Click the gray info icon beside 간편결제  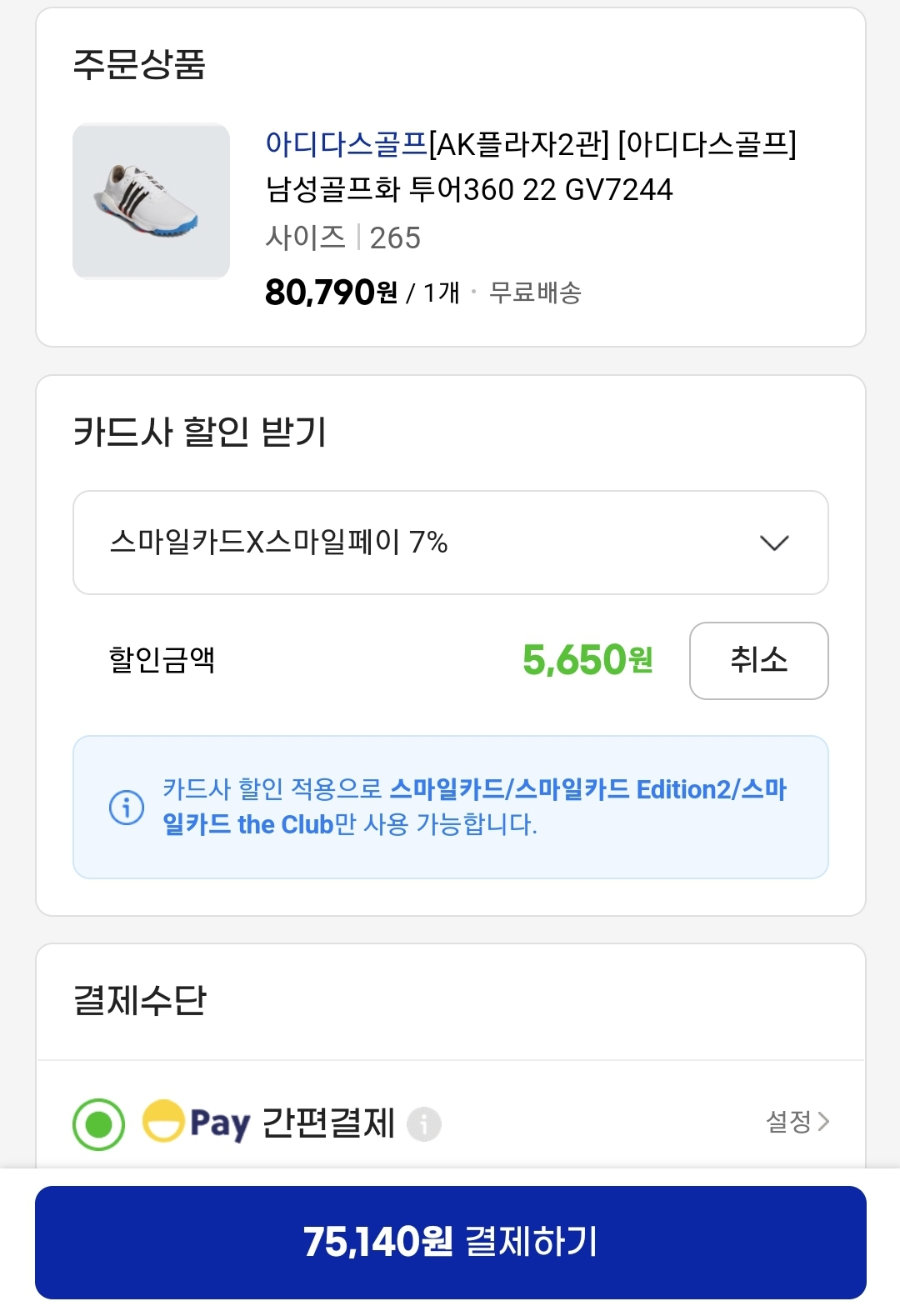pos(423,1124)
